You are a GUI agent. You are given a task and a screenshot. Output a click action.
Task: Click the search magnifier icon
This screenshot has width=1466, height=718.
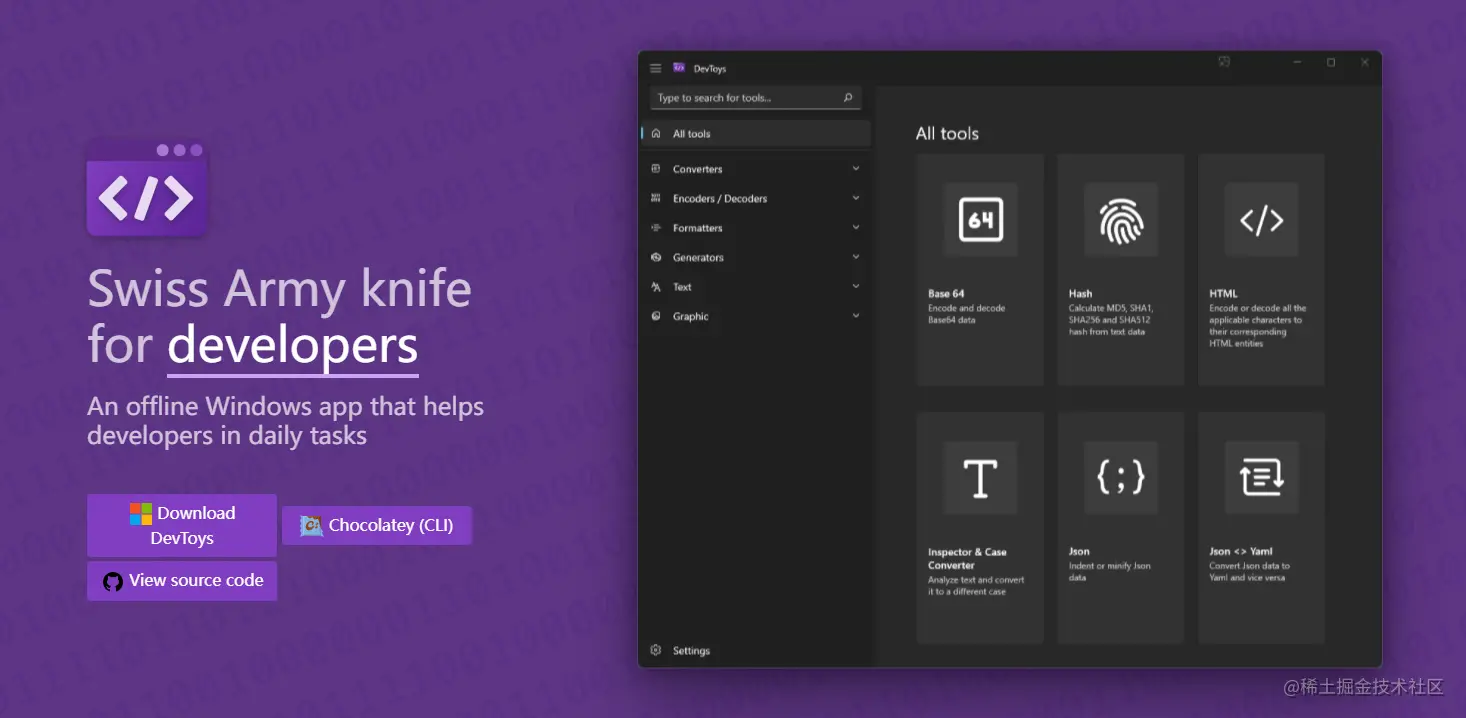[848, 98]
